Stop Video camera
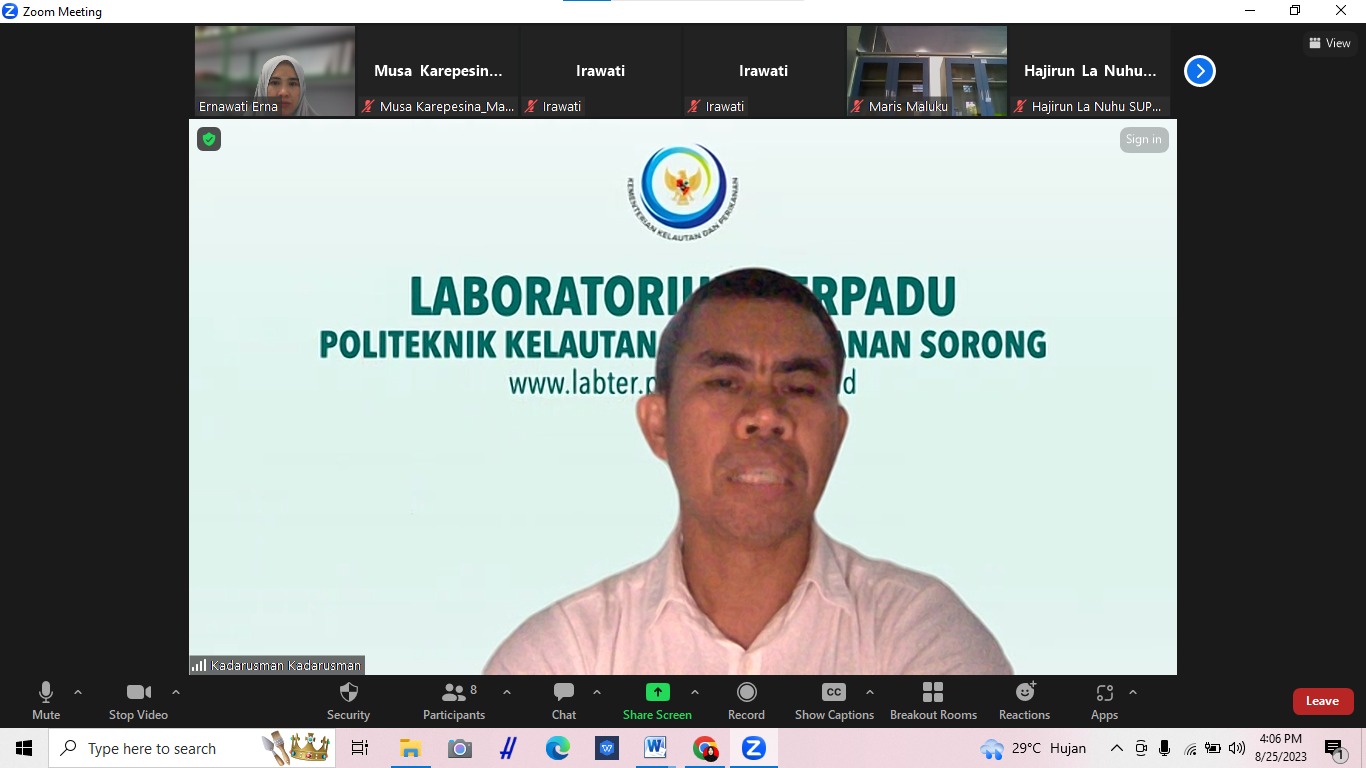Screen dimensions: 1366x768 (138, 701)
